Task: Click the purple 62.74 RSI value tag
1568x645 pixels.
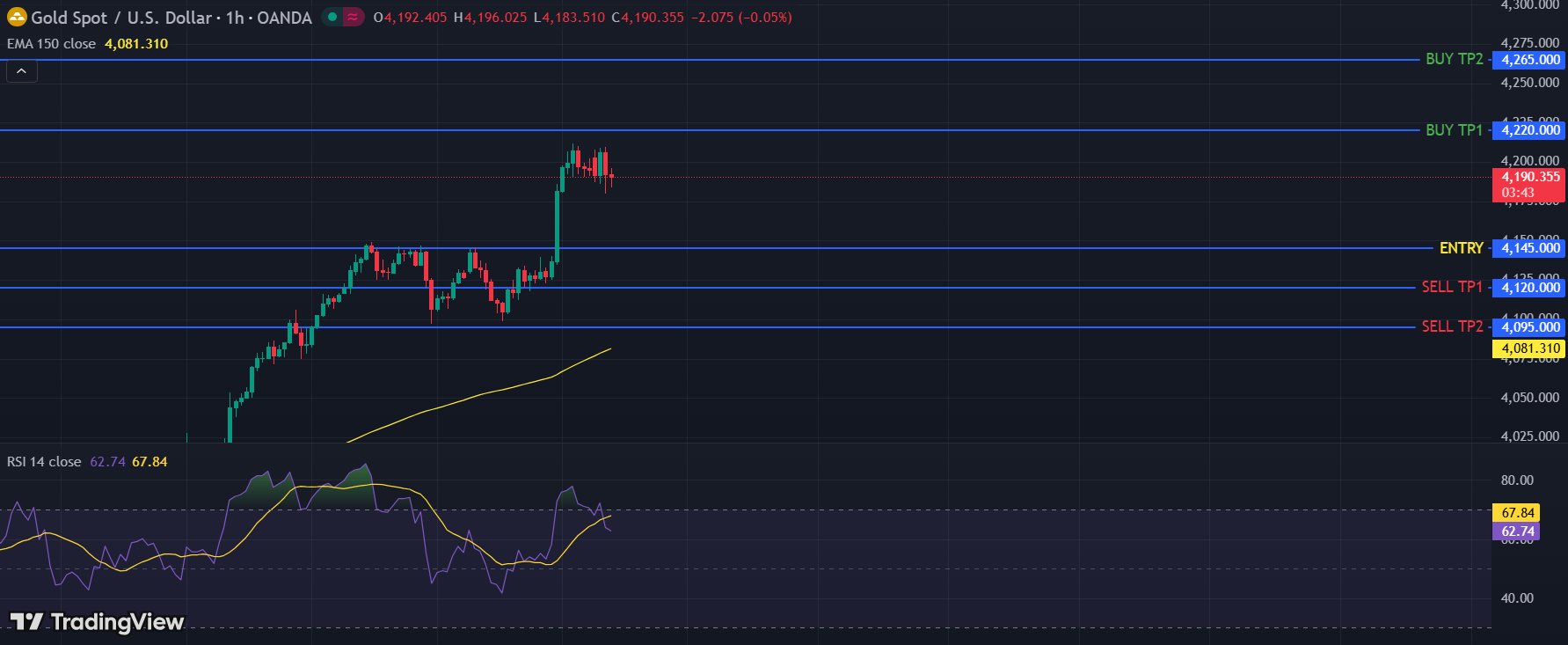Action: pos(1517,531)
